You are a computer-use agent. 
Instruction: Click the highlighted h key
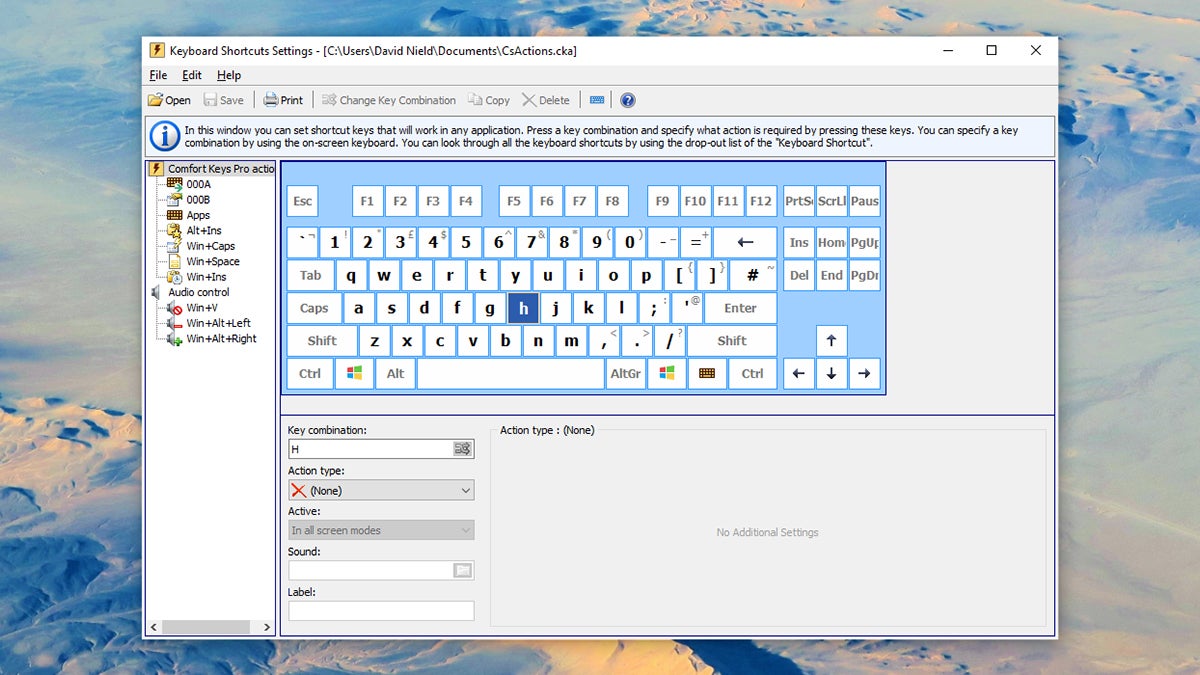click(x=523, y=308)
